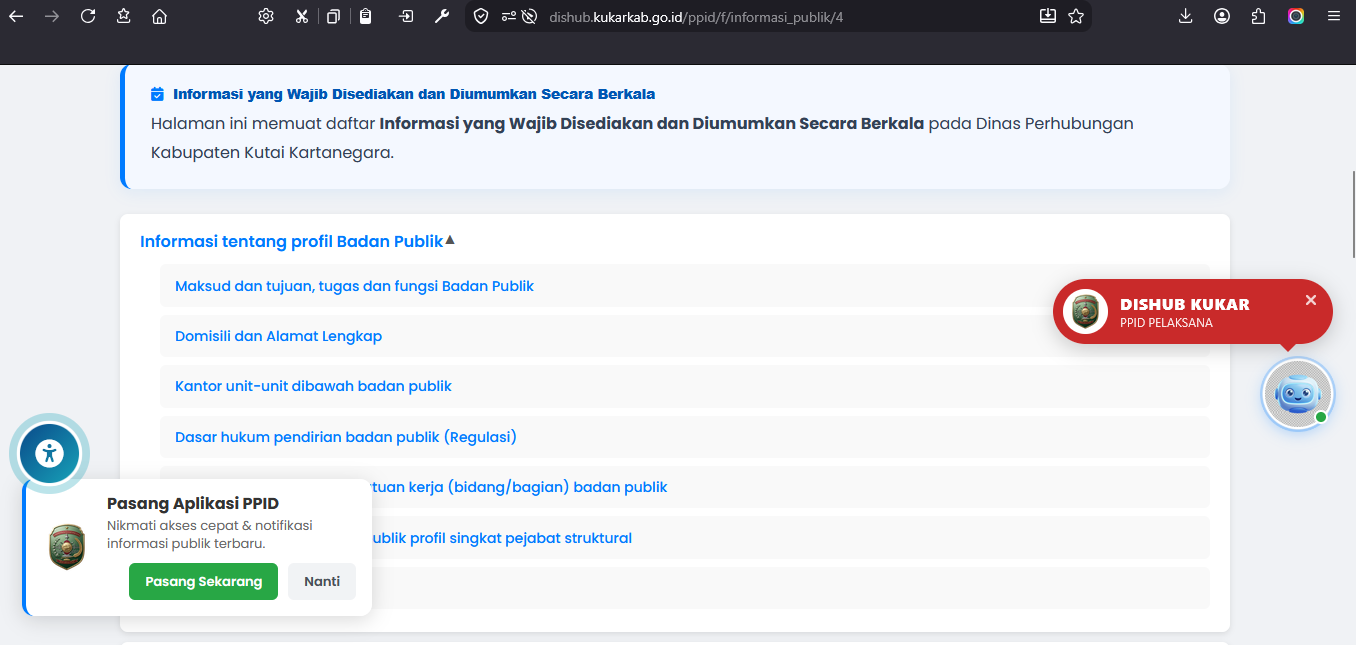Click the paste clipboard icon

pos(366,16)
